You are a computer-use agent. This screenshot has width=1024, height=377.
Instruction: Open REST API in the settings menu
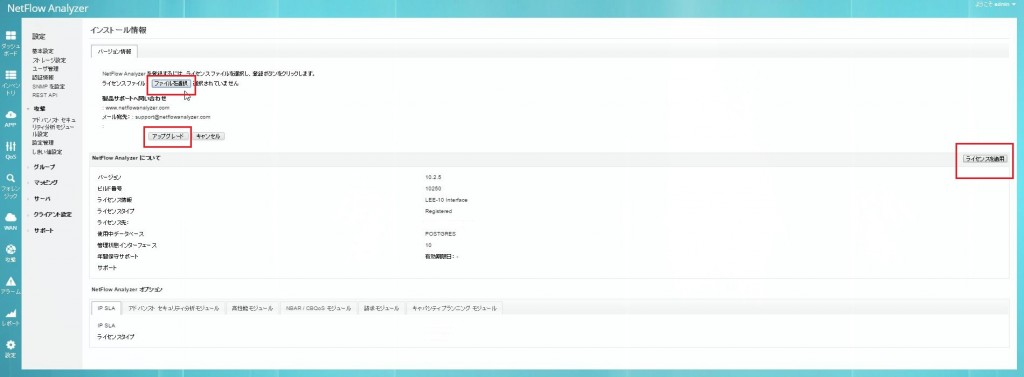45,95
